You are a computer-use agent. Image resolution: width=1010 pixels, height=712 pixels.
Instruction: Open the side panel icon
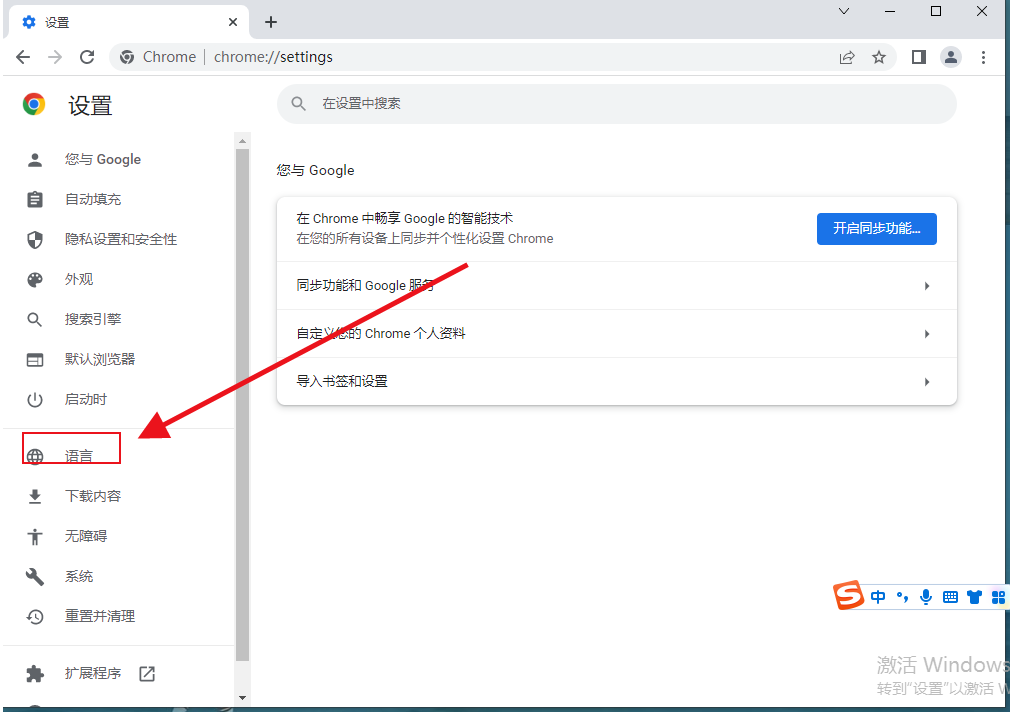tap(919, 57)
